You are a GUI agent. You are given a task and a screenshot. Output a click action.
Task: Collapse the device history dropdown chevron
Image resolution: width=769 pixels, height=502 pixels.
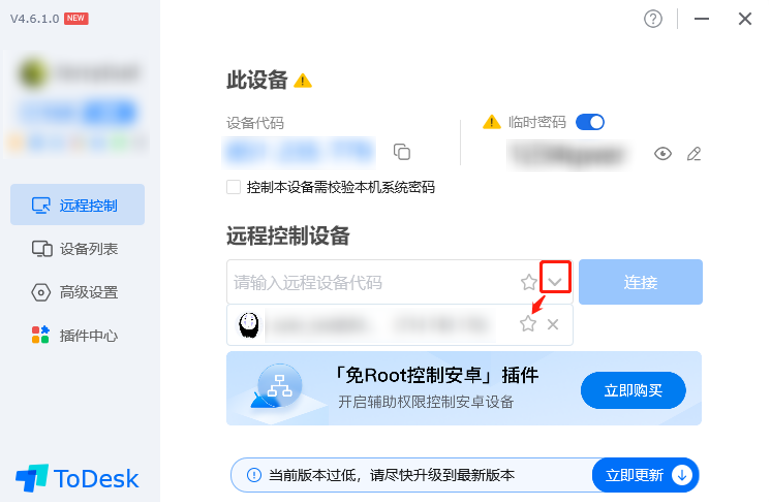pos(555,282)
